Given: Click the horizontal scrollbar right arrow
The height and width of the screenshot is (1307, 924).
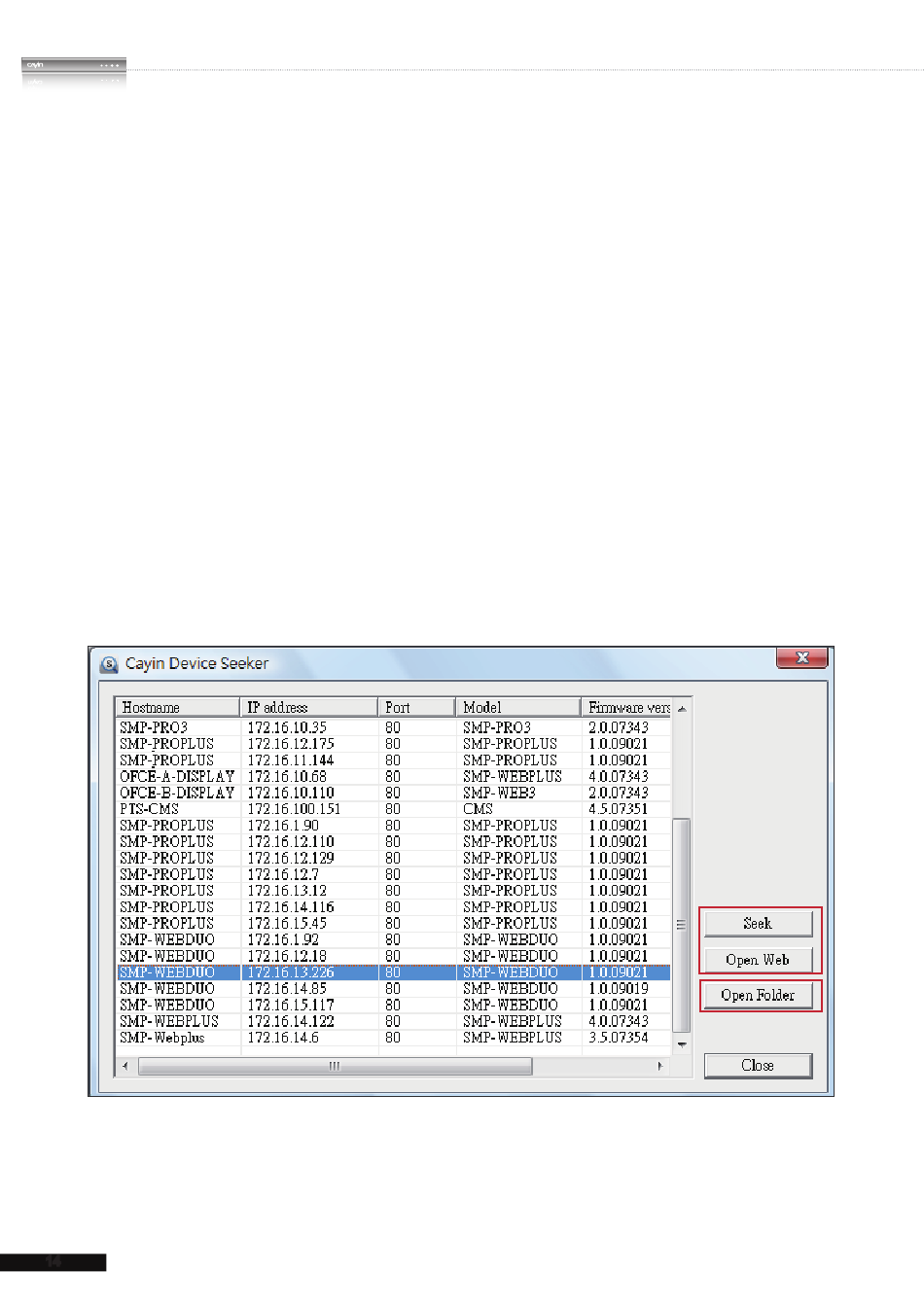Looking at the screenshot, I should (x=661, y=1066).
